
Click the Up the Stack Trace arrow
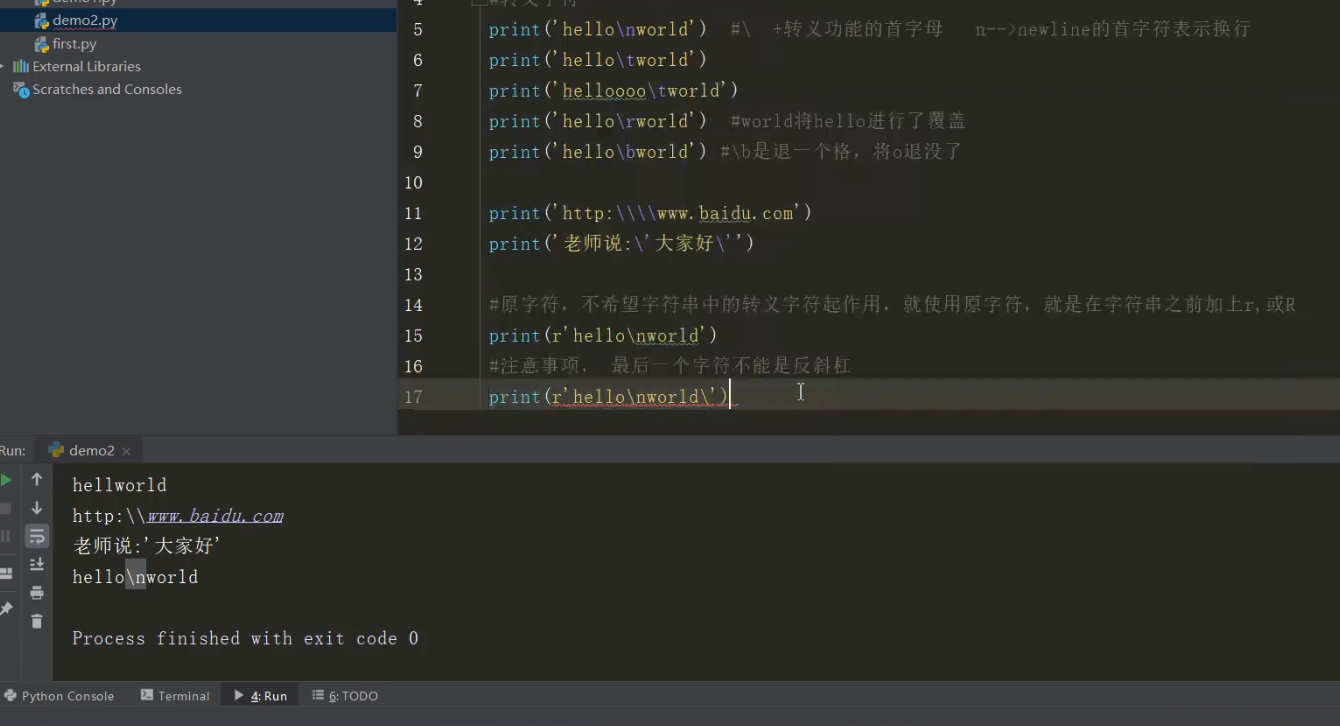(37, 479)
